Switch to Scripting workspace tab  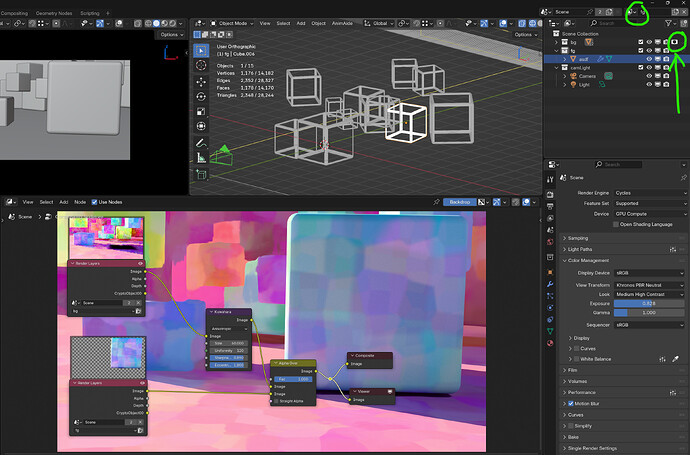89,13
